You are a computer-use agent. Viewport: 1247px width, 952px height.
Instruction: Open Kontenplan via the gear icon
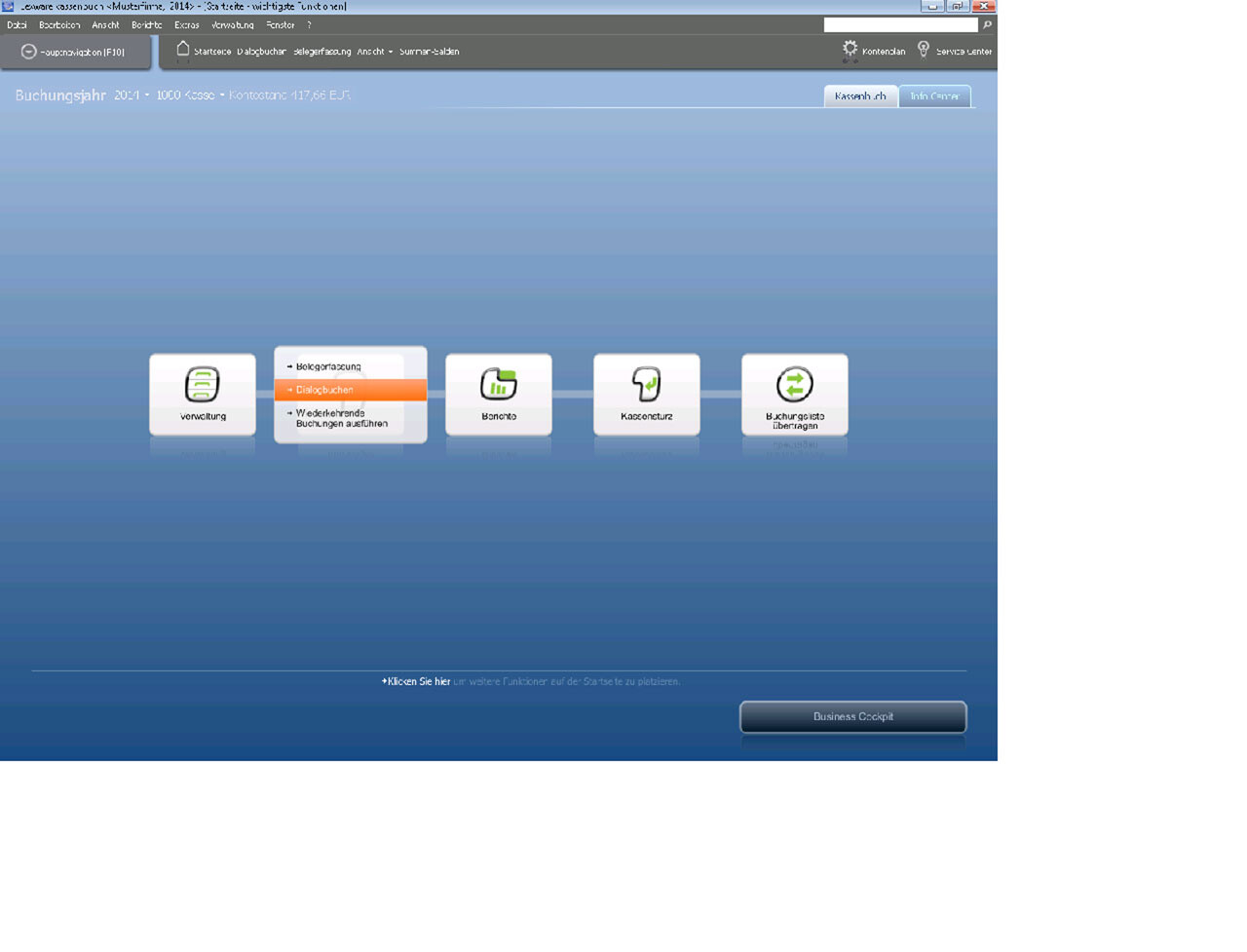click(x=850, y=50)
